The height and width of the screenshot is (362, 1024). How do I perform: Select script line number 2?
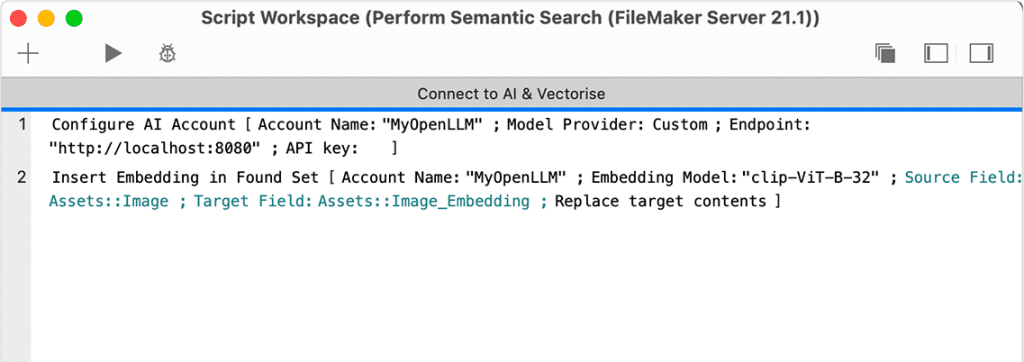pyautogui.click(x=22, y=177)
